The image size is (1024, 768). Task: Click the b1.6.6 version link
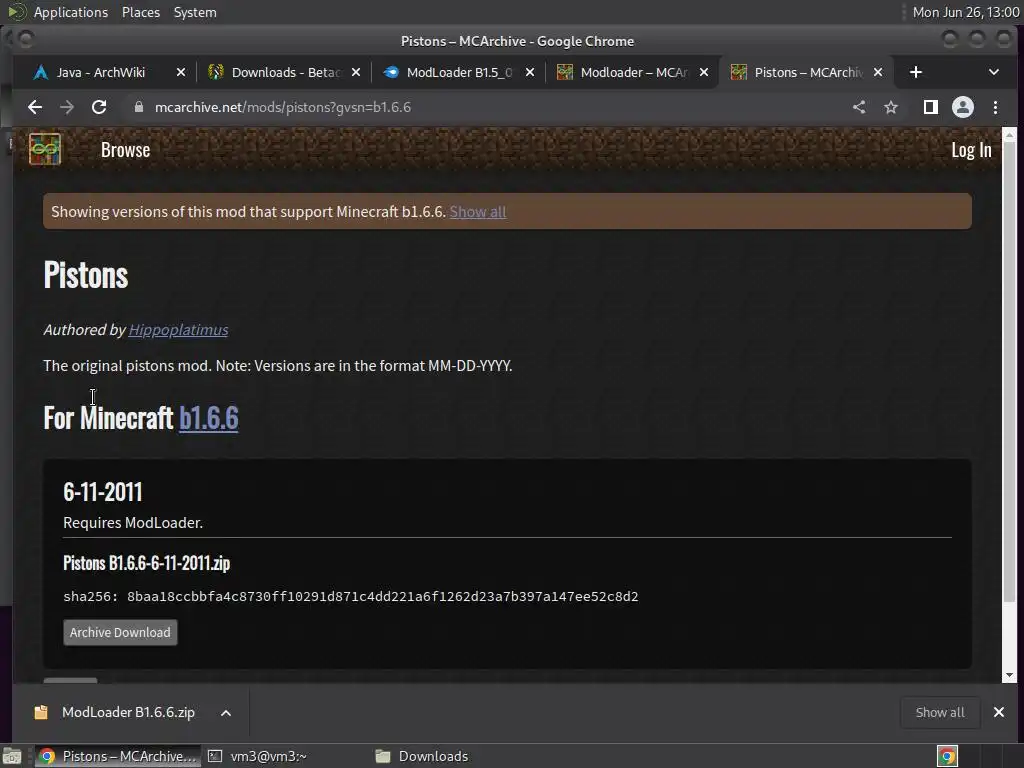pyautogui.click(x=208, y=418)
